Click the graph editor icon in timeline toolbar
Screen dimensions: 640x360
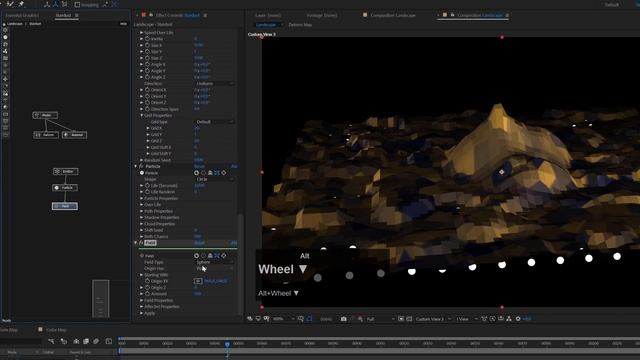click(109, 341)
